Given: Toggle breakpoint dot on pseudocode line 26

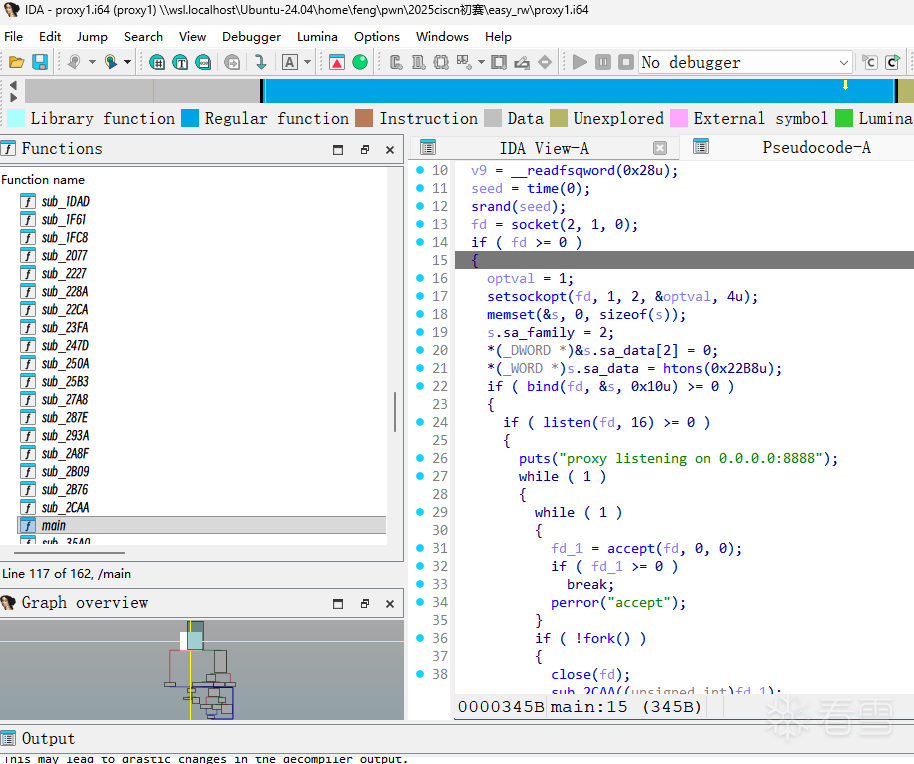Looking at the screenshot, I should point(421,458).
